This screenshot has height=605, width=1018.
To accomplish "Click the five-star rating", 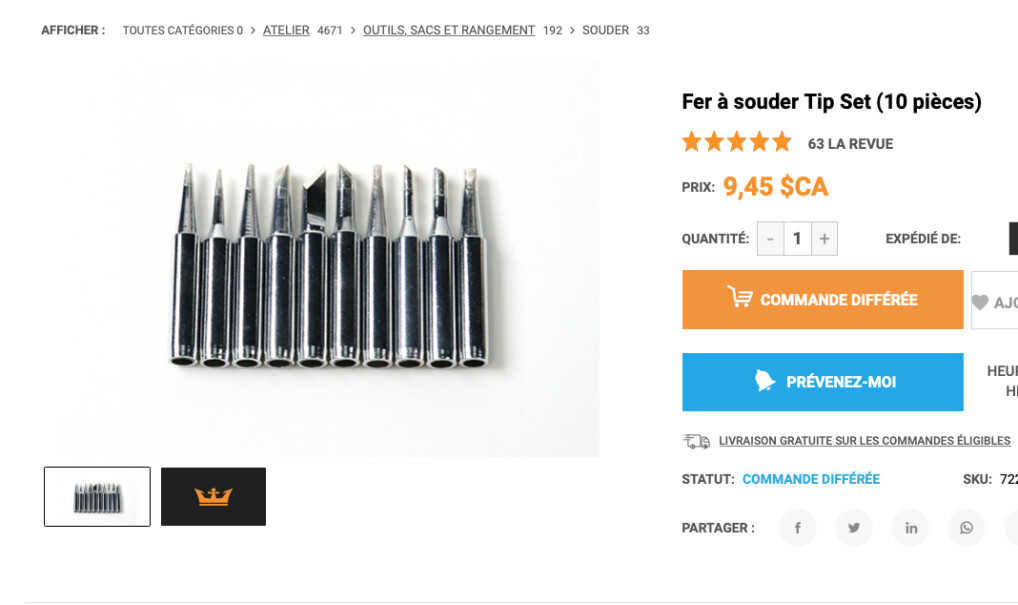I will (737, 142).
